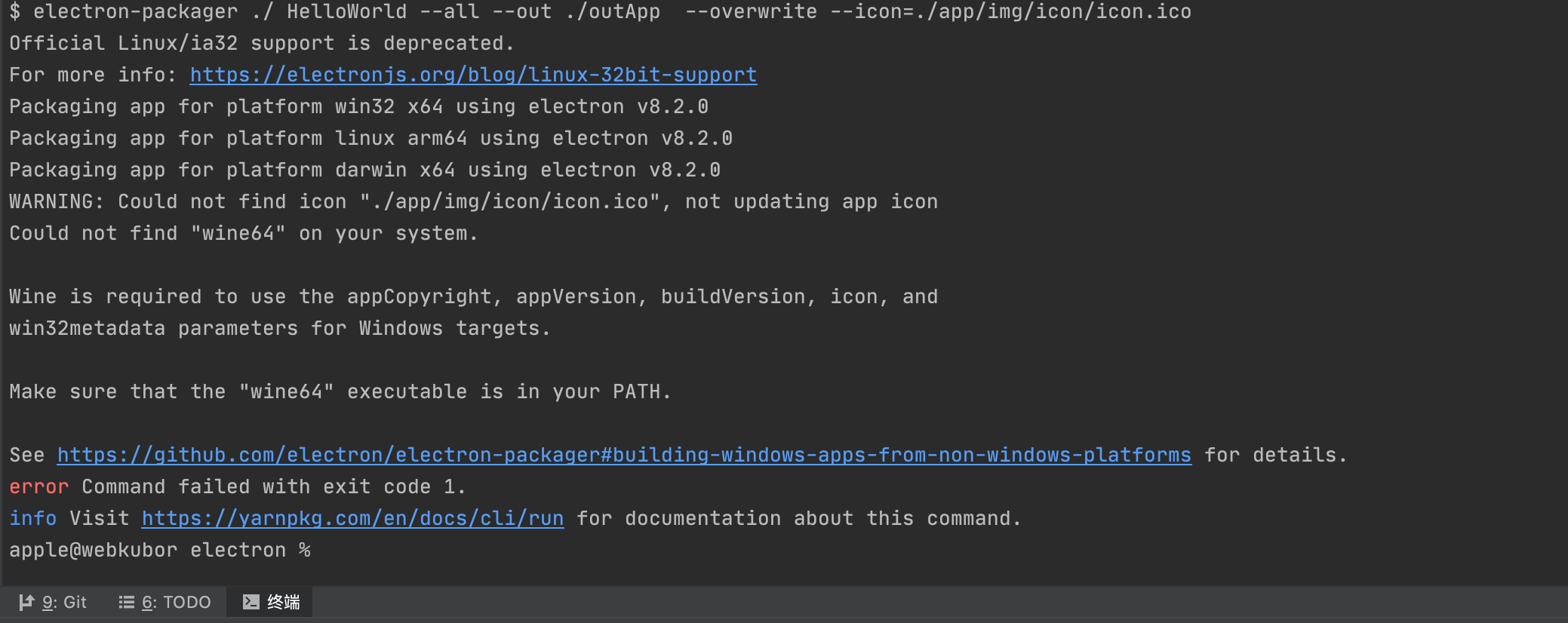
Task: Click the darwin x64 packaging output line
Action: 364,170
